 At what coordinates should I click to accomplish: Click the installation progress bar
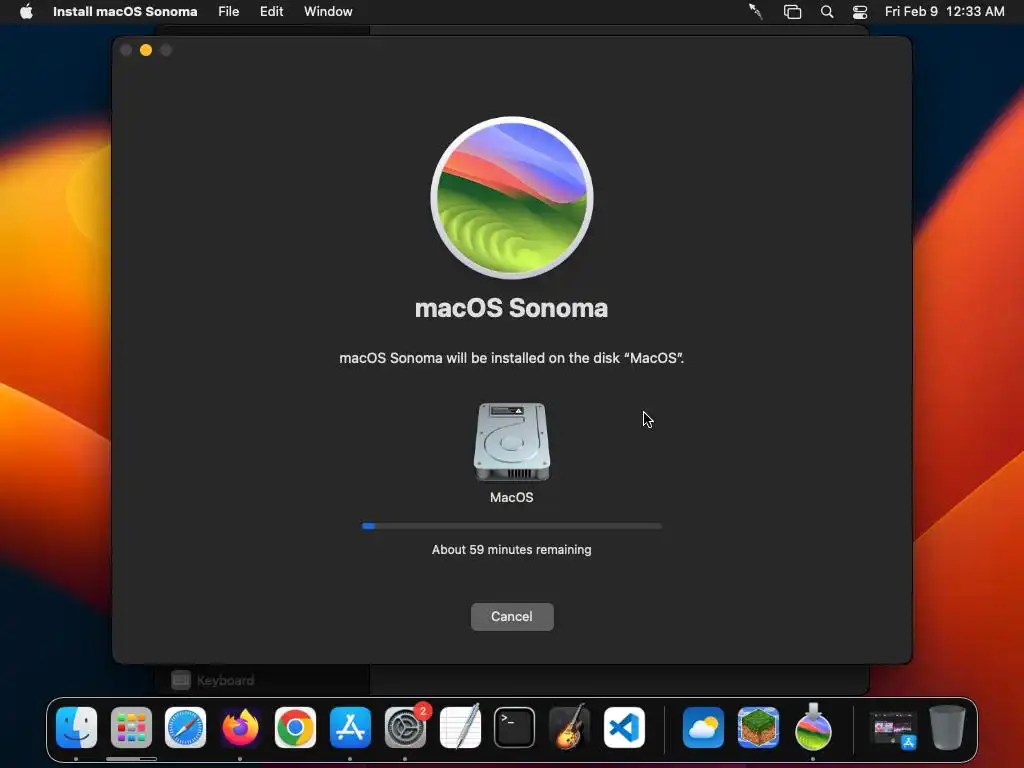point(512,526)
